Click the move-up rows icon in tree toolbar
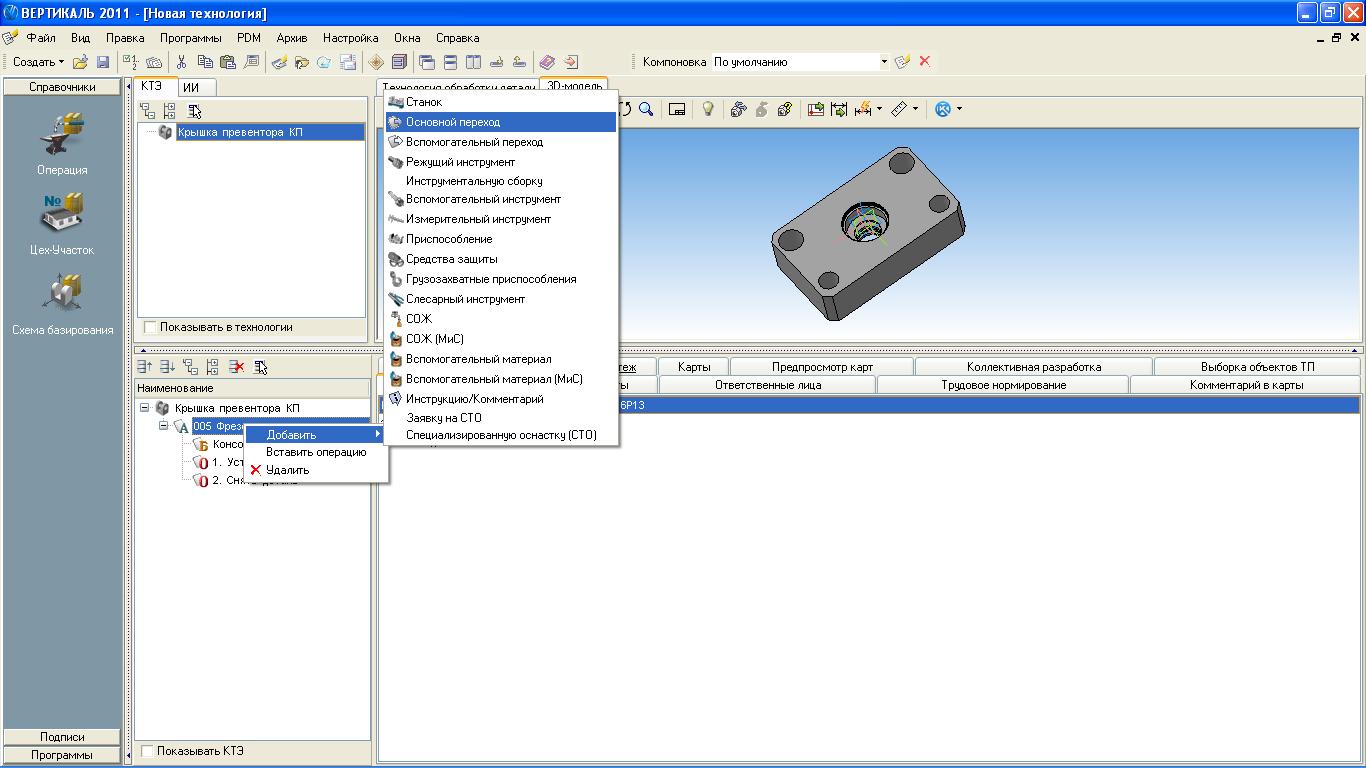 (x=146, y=367)
